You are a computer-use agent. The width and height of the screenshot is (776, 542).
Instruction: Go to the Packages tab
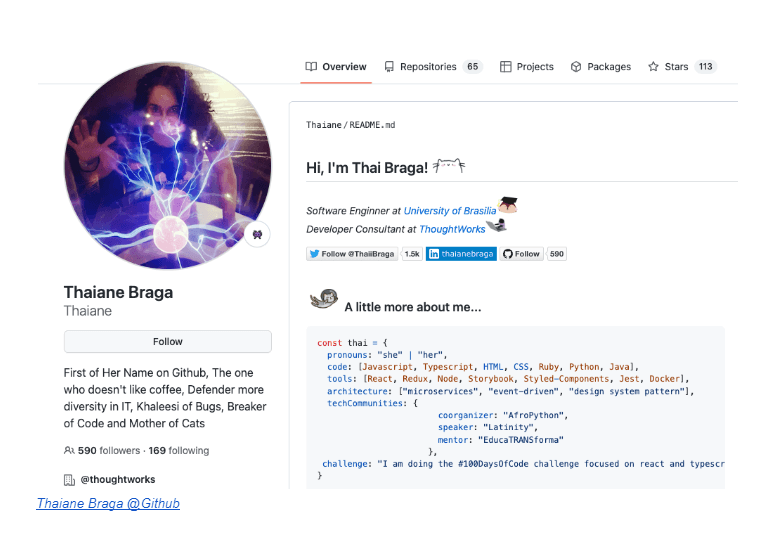601,67
